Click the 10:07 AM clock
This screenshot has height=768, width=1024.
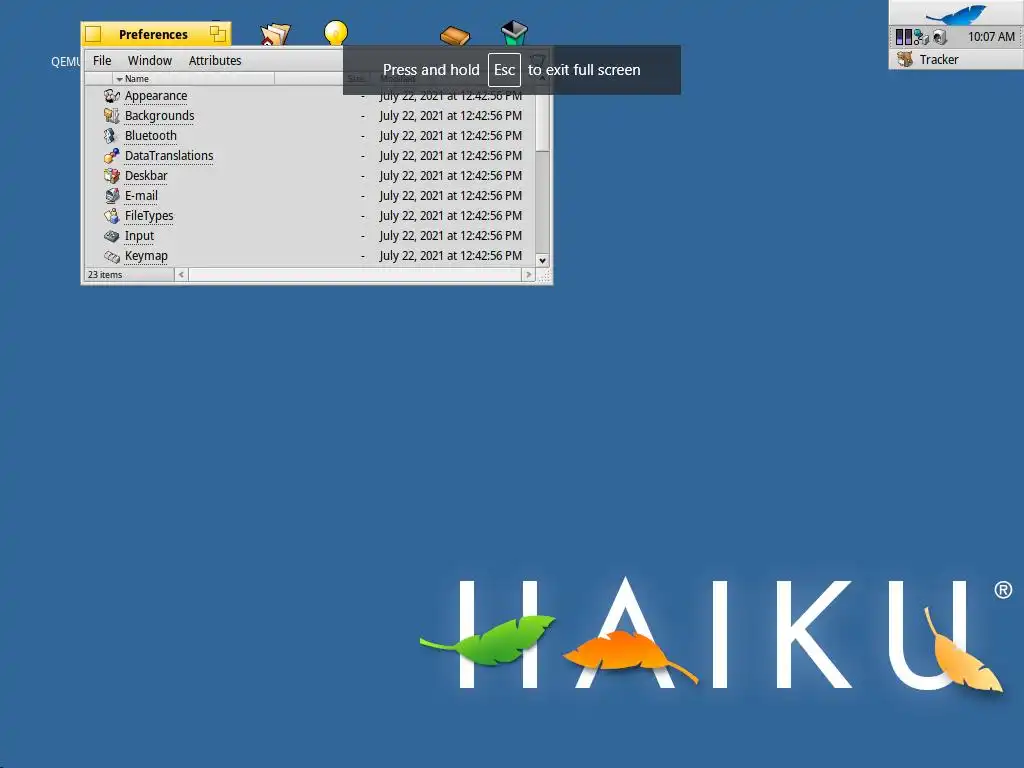pos(991,37)
